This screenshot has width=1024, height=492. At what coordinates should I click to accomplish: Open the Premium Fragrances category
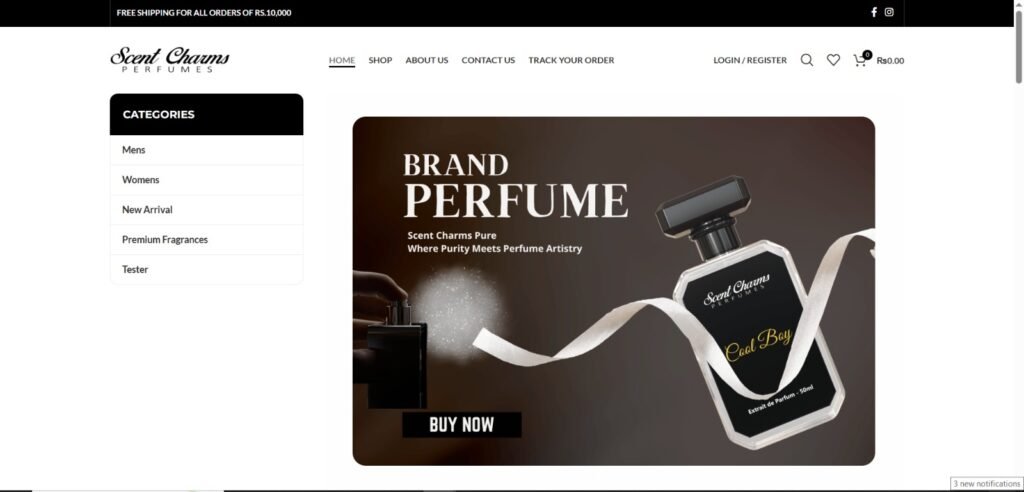tap(206, 240)
